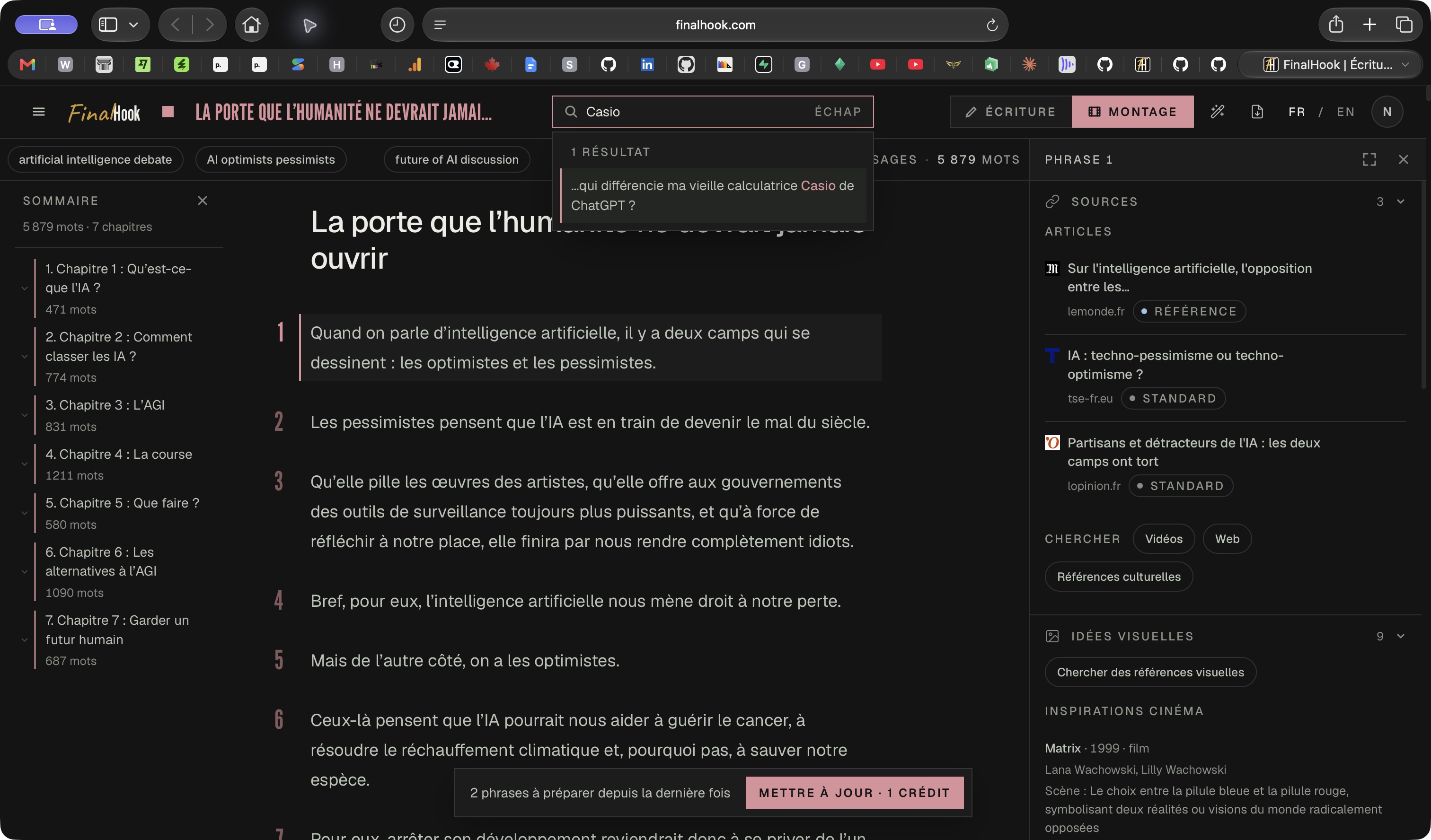This screenshot has width=1431, height=840.
Task: Open the LinkedIn bookmark
Action: [x=647, y=64]
